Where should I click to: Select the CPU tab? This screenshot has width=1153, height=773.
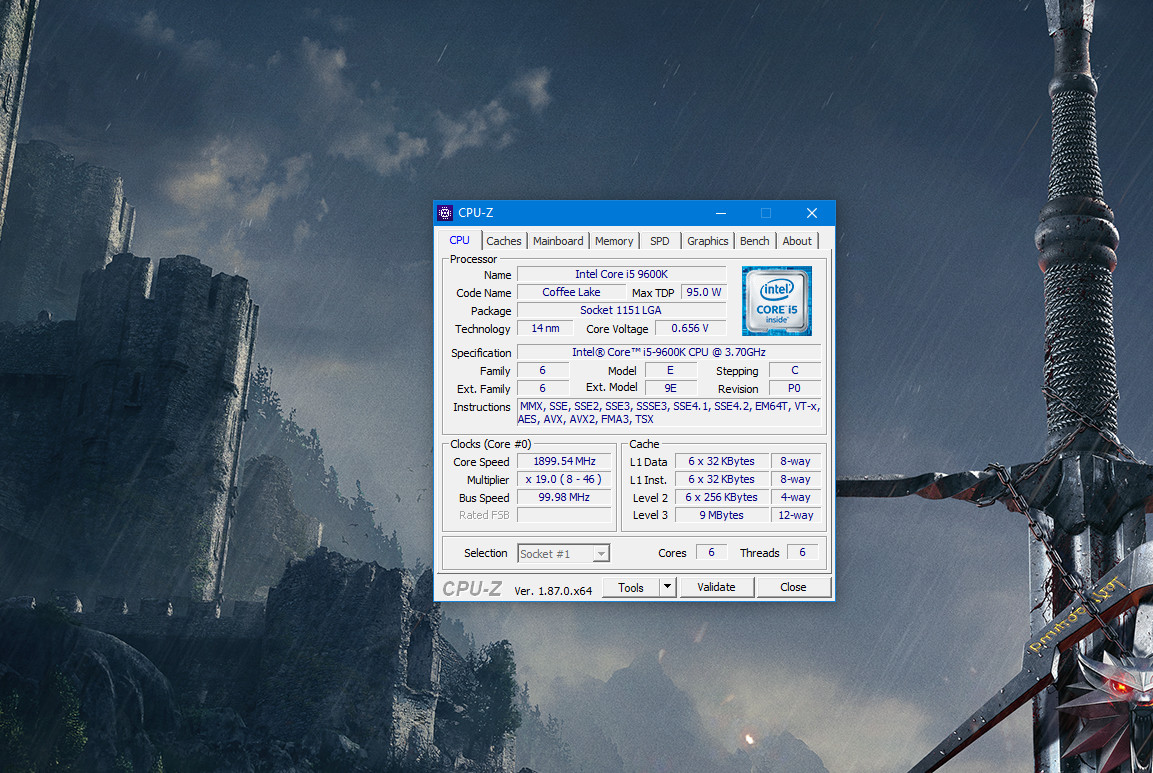pos(460,241)
